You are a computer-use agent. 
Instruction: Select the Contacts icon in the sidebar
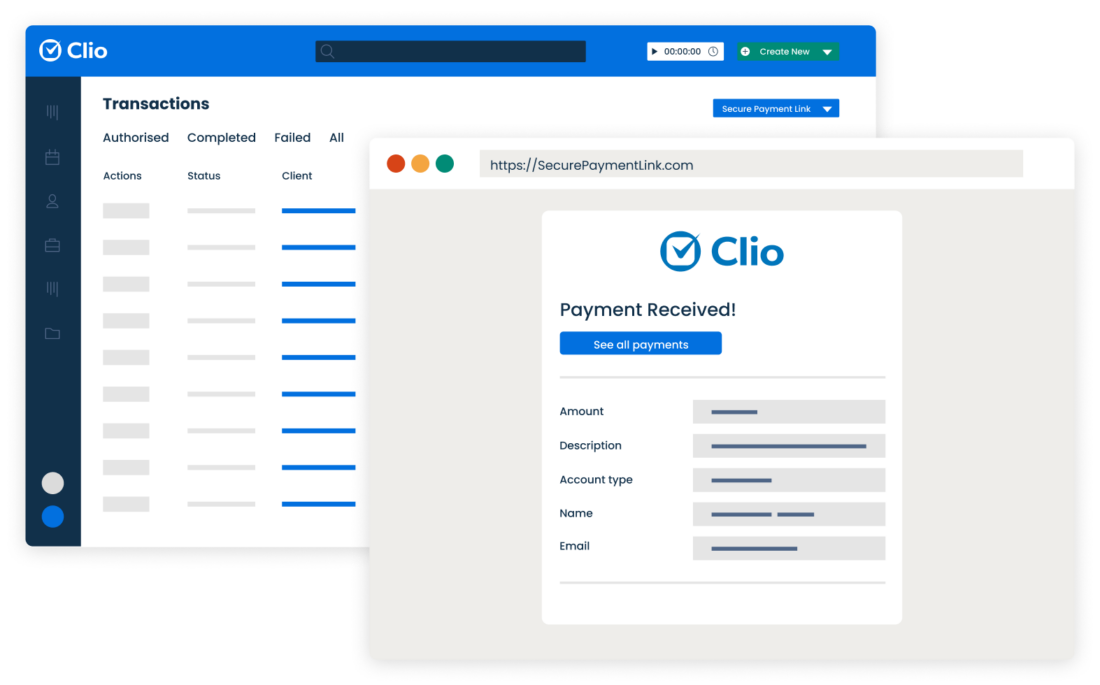[x=53, y=200]
